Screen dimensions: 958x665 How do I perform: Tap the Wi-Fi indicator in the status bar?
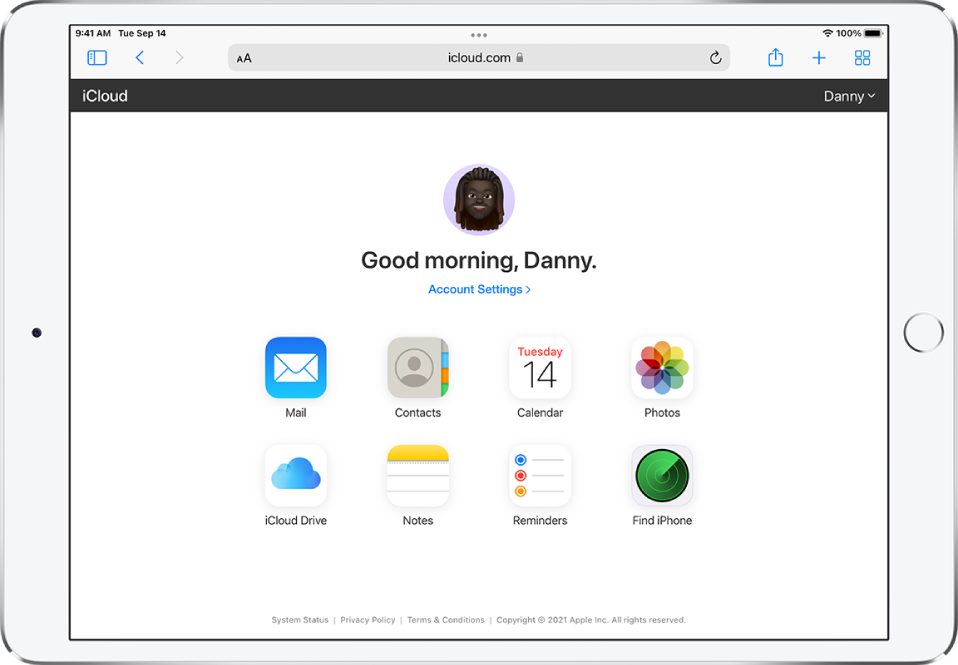click(828, 33)
